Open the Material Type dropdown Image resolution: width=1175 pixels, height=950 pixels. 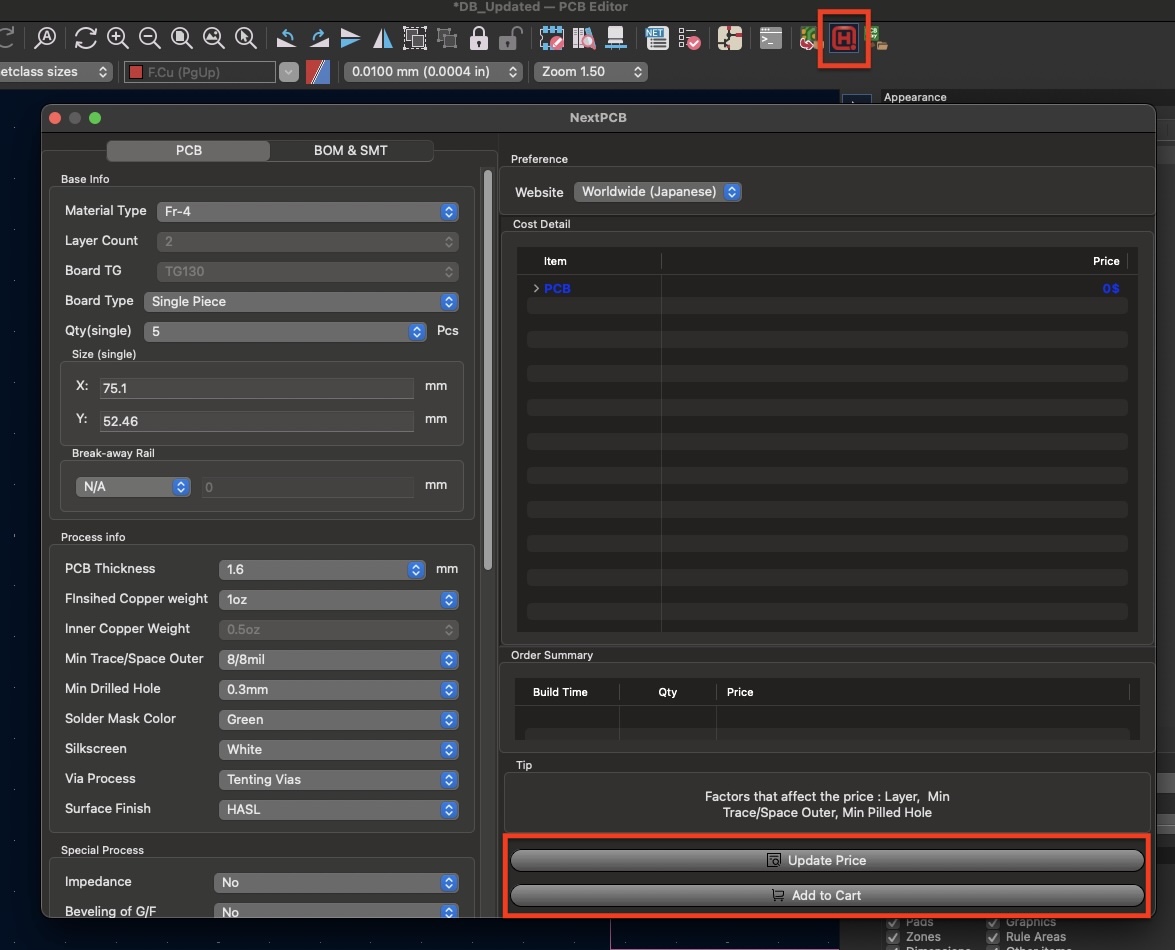[x=307, y=211]
